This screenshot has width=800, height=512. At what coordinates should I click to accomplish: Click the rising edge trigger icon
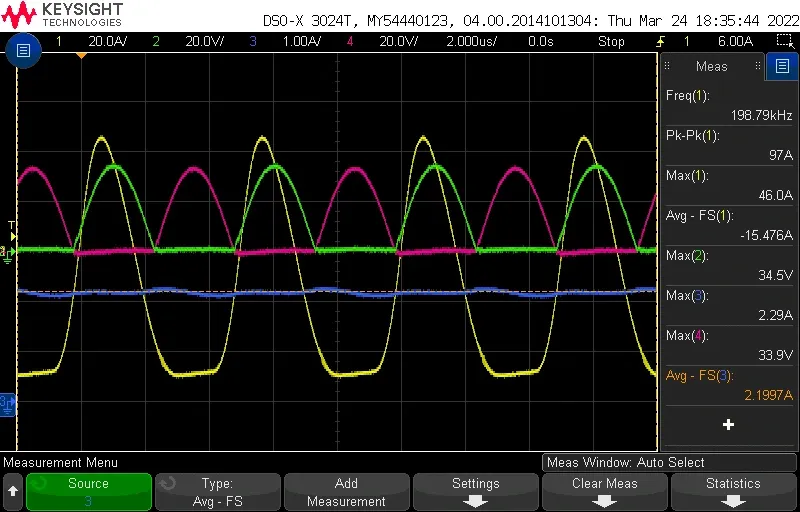[661, 41]
